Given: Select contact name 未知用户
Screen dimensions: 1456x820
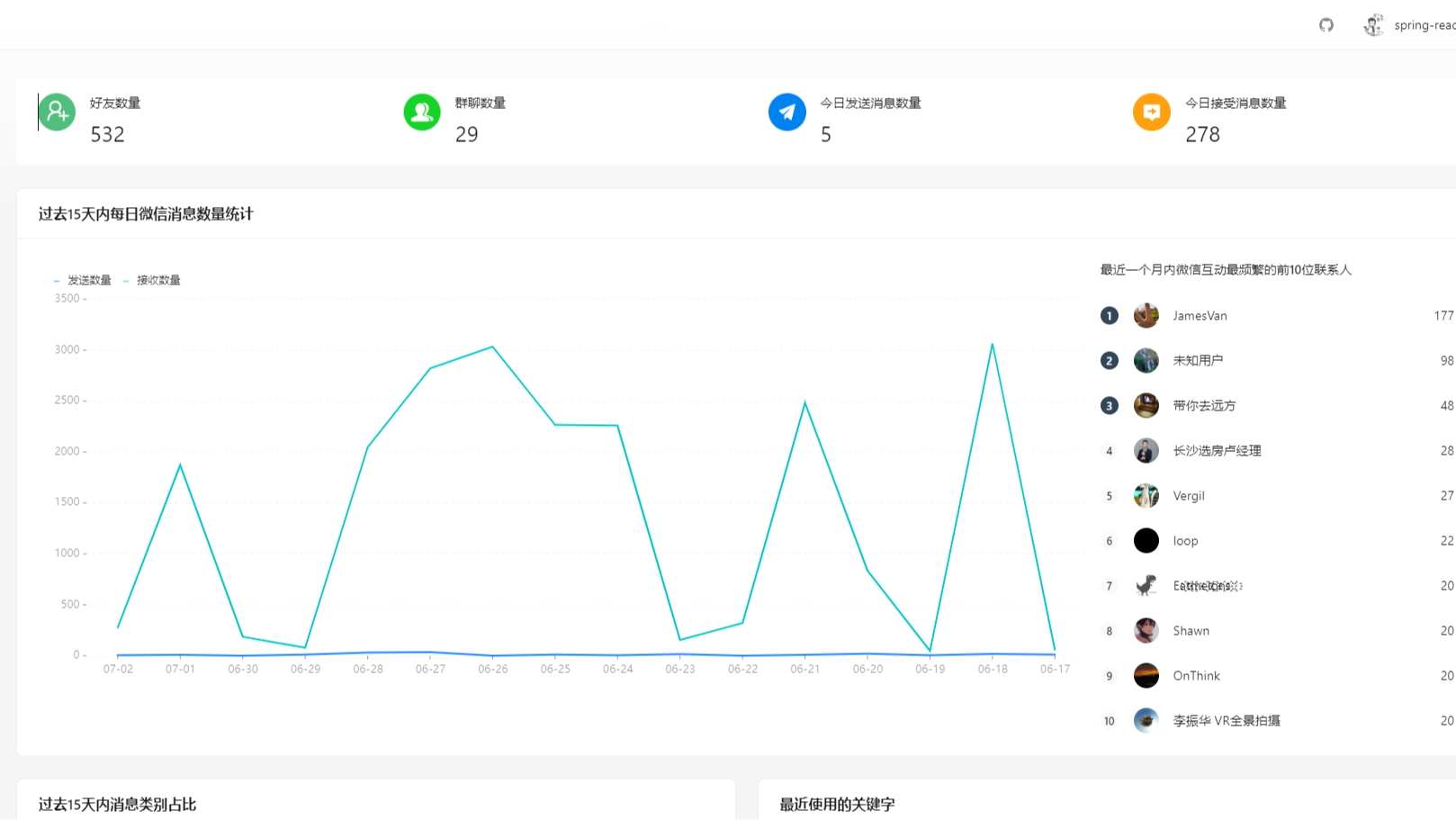Looking at the screenshot, I should 1198,360.
